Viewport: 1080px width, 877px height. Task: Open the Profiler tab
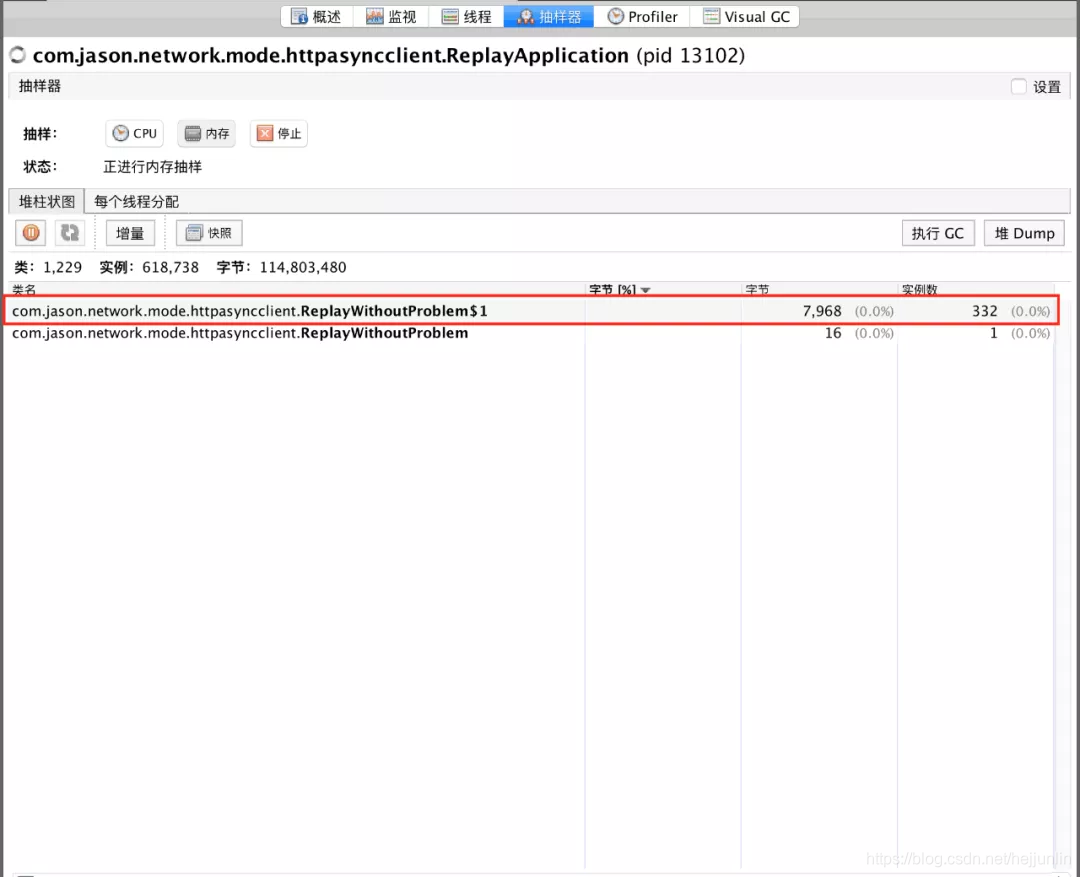(x=642, y=17)
